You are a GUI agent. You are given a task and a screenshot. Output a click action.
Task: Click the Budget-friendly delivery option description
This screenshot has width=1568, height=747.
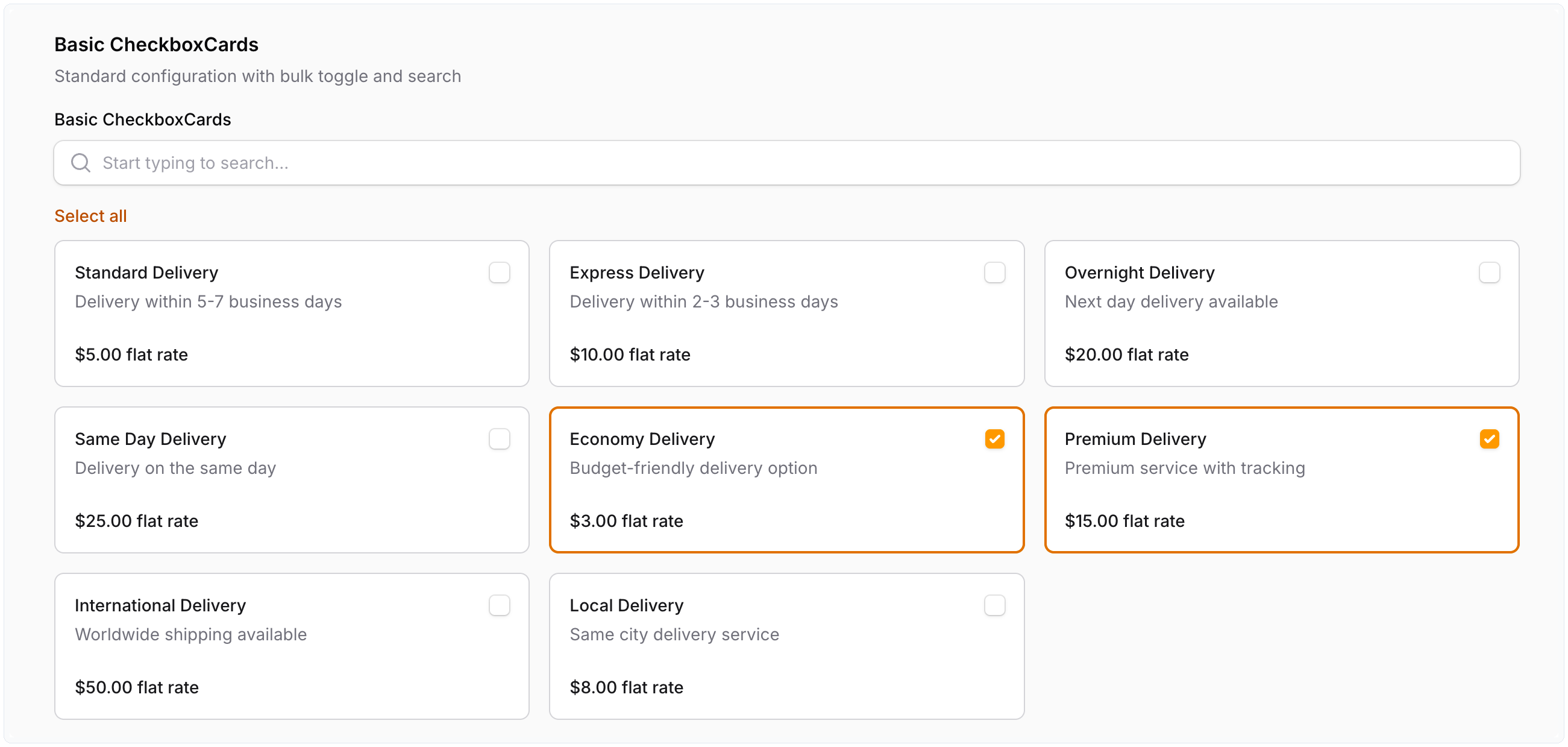click(x=692, y=468)
